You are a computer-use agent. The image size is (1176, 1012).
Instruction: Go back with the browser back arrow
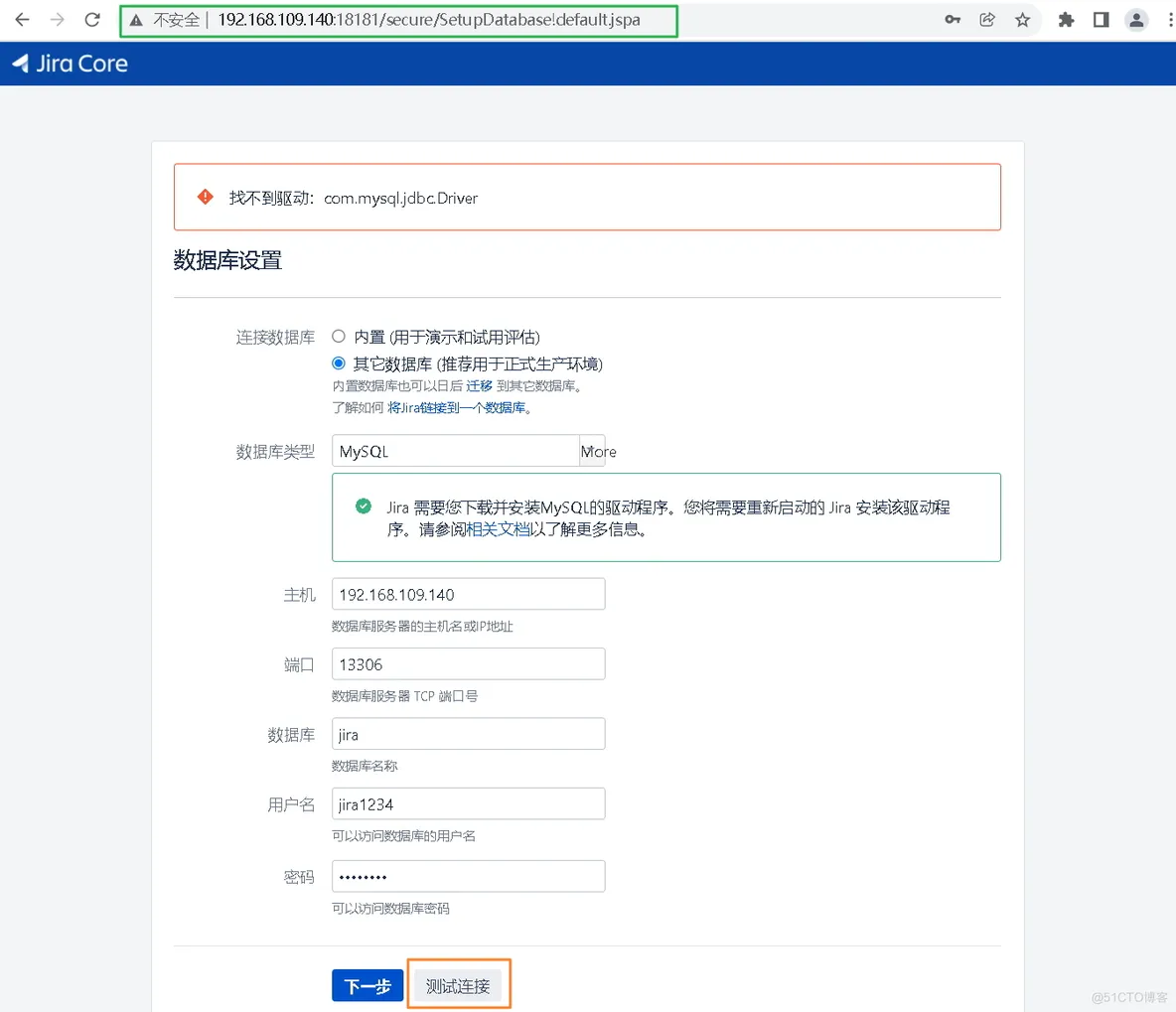(22, 20)
